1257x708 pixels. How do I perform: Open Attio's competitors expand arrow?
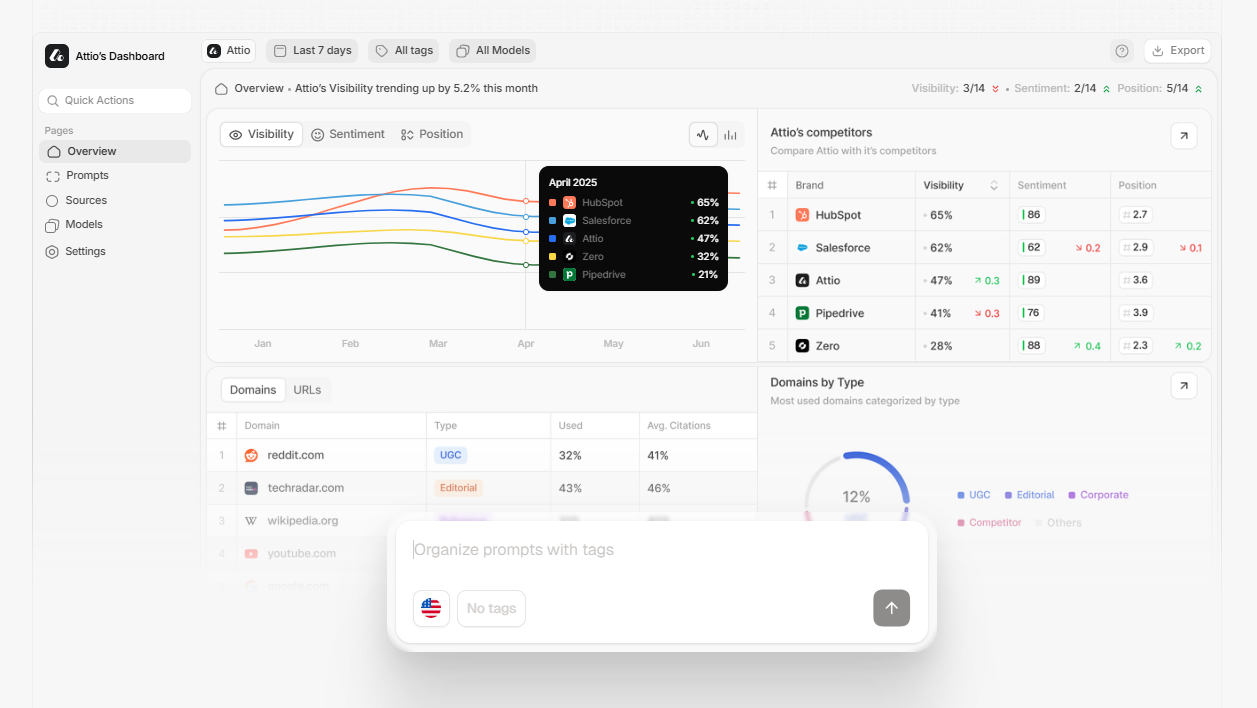[x=1184, y=136]
